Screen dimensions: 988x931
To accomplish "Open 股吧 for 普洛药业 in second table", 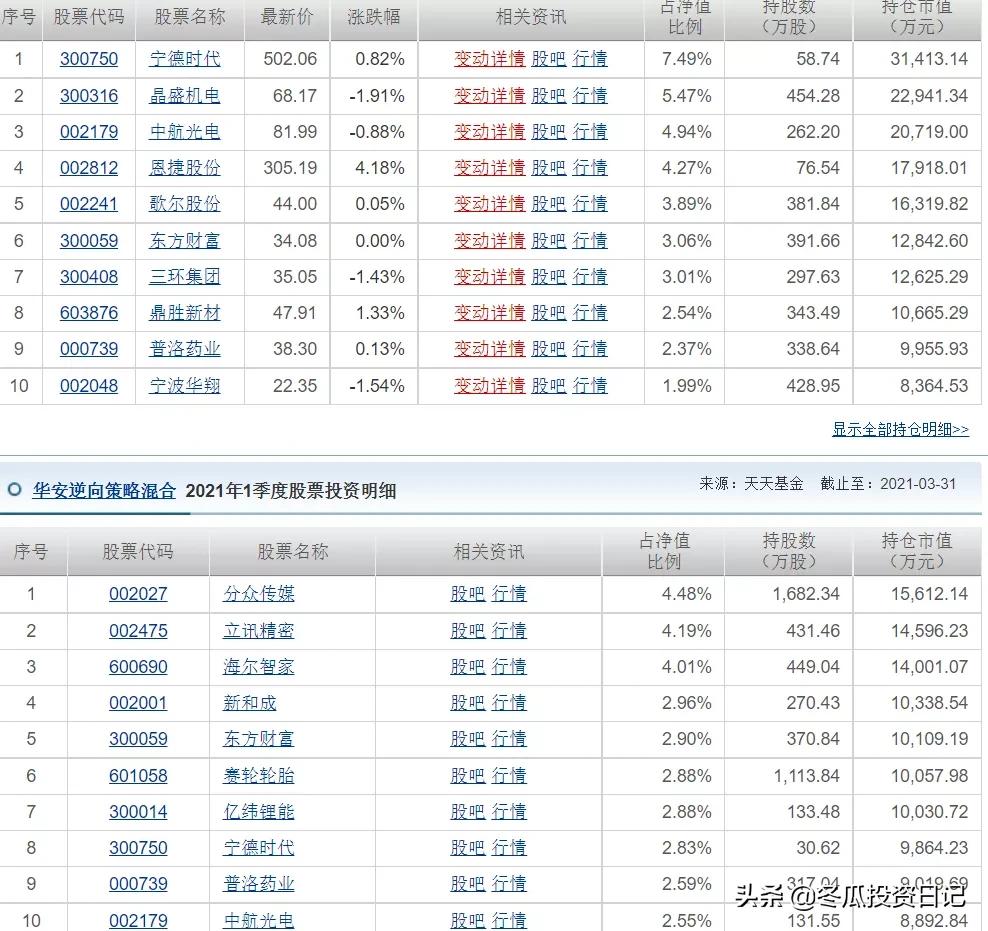I will (466, 884).
